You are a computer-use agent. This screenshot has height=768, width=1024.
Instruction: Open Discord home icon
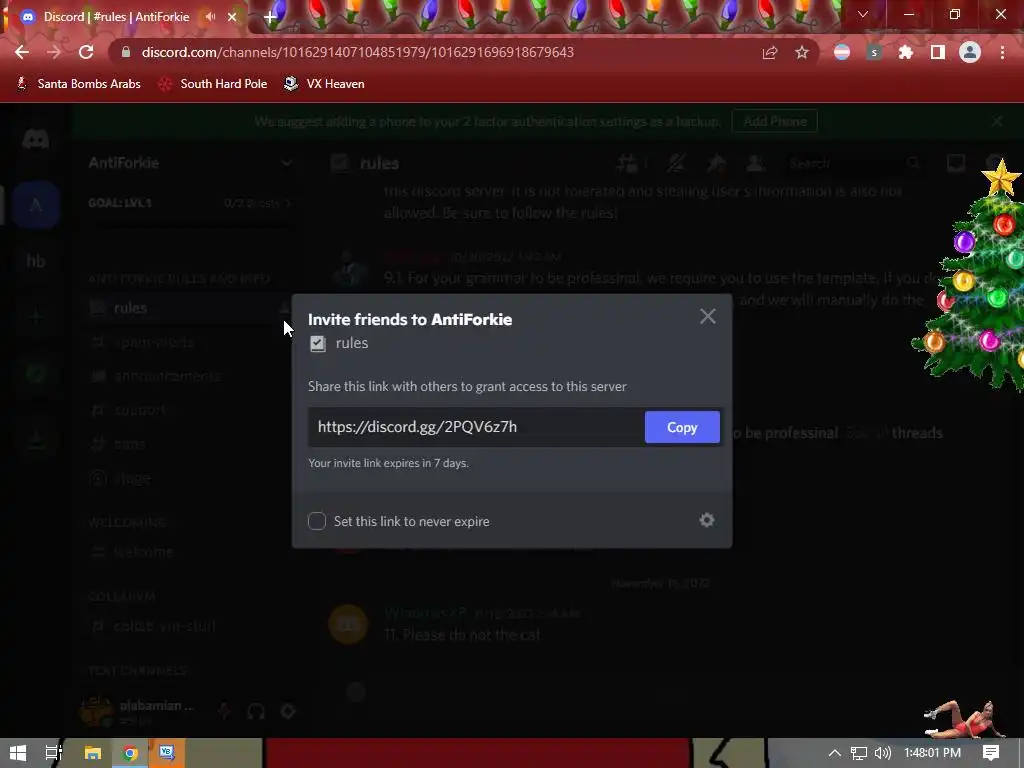pos(35,139)
